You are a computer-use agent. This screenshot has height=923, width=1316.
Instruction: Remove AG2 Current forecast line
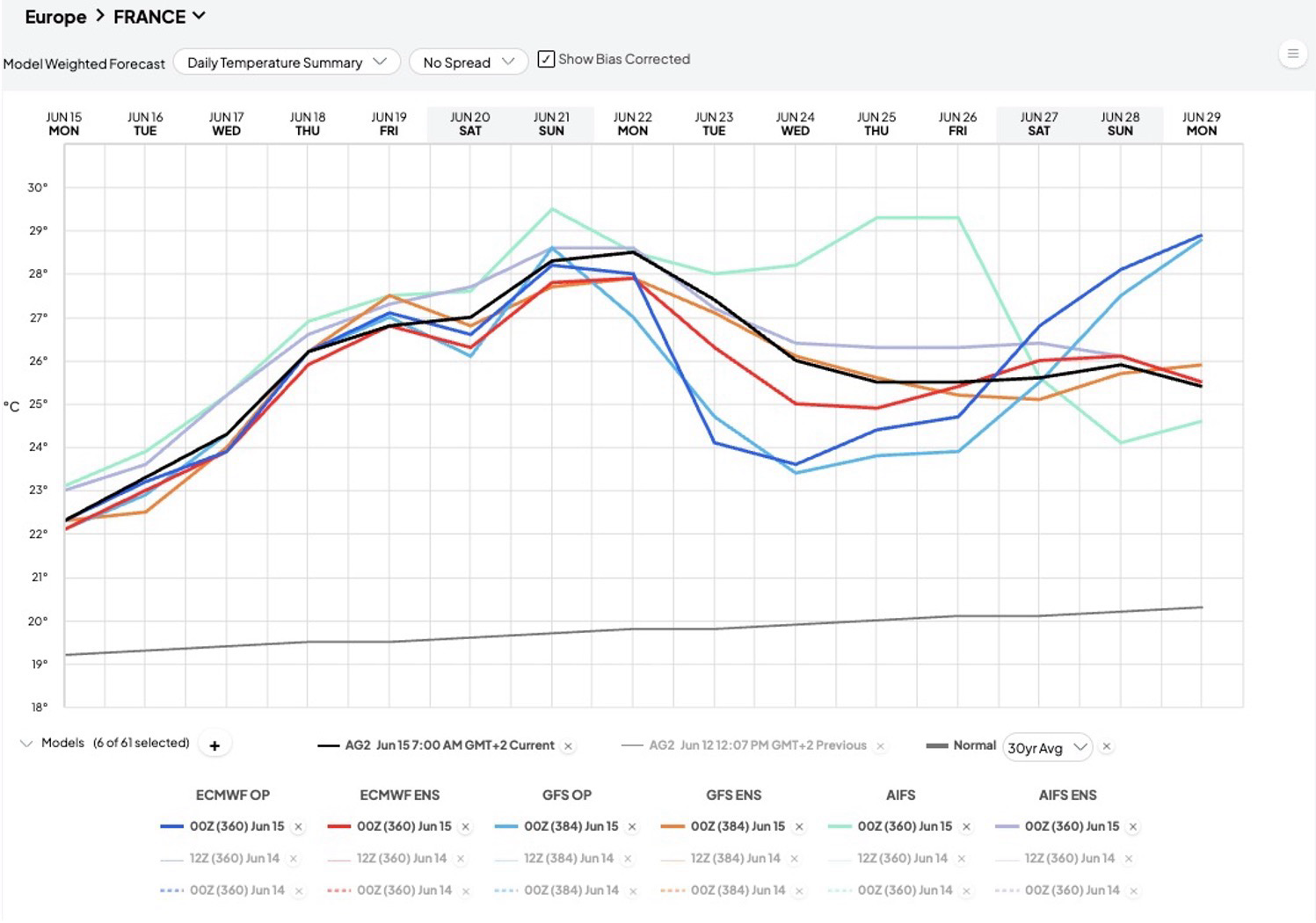tap(569, 746)
